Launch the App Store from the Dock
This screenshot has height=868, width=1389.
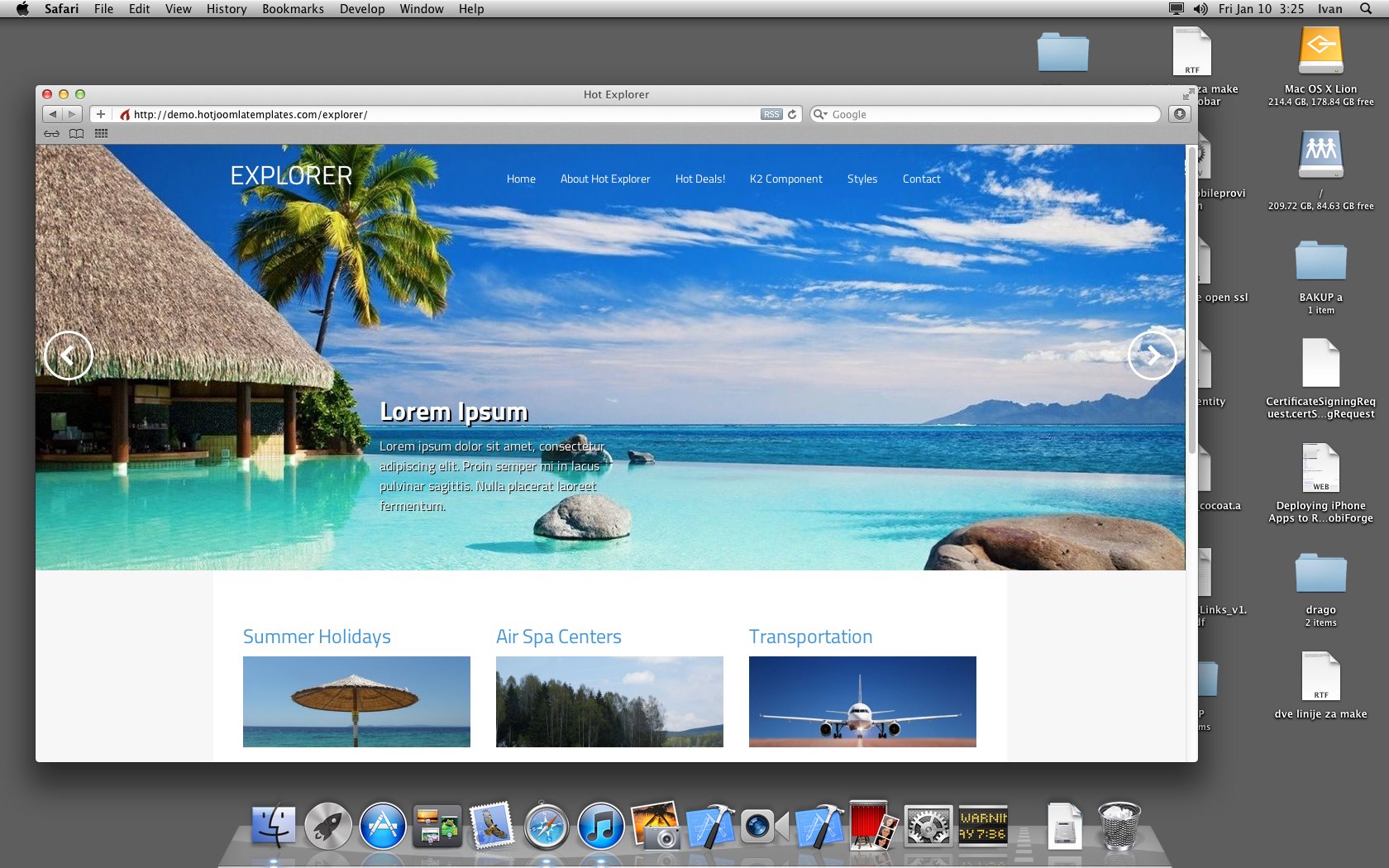pyautogui.click(x=383, y=825)
